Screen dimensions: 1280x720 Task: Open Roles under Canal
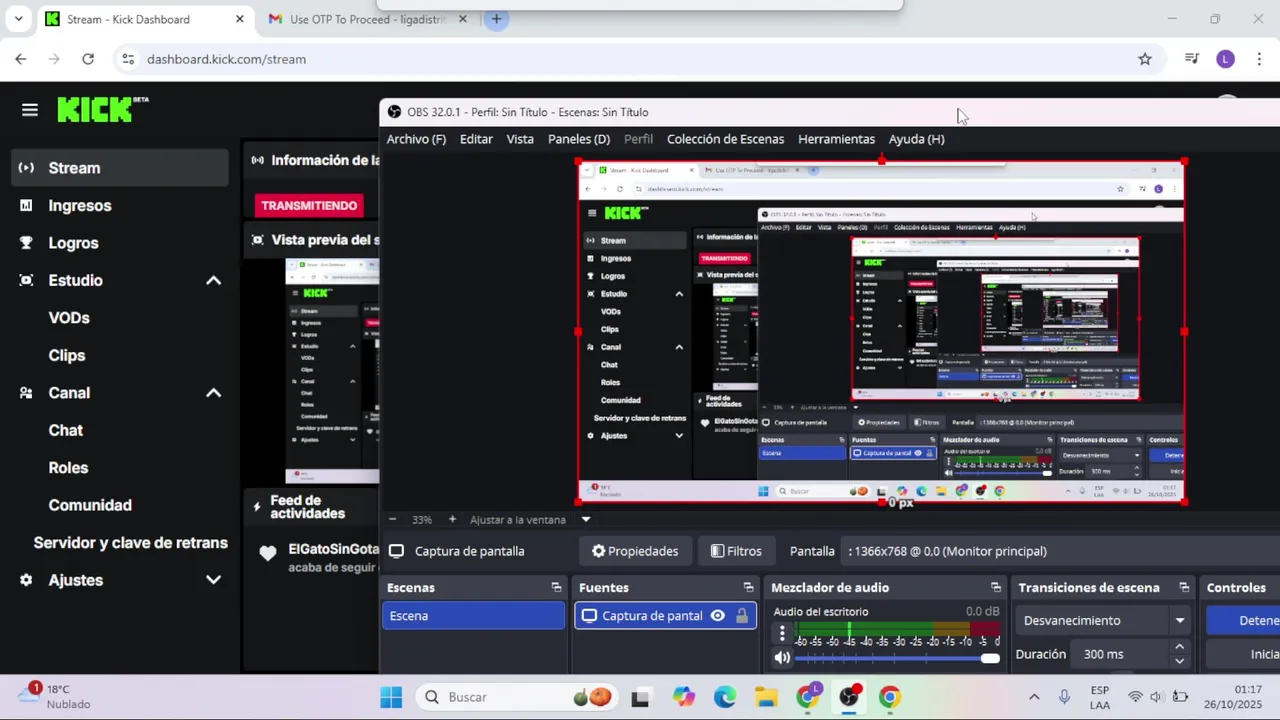tap(68, 468)
